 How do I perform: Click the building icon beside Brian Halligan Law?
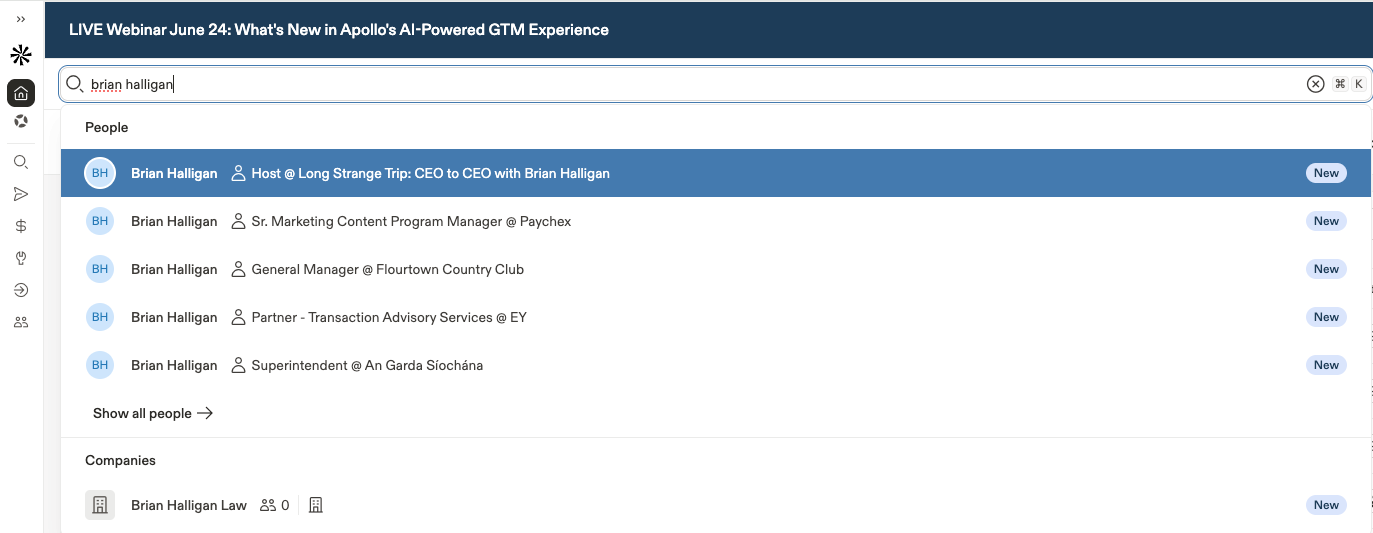pyautogui.click(x=315, y=505)
